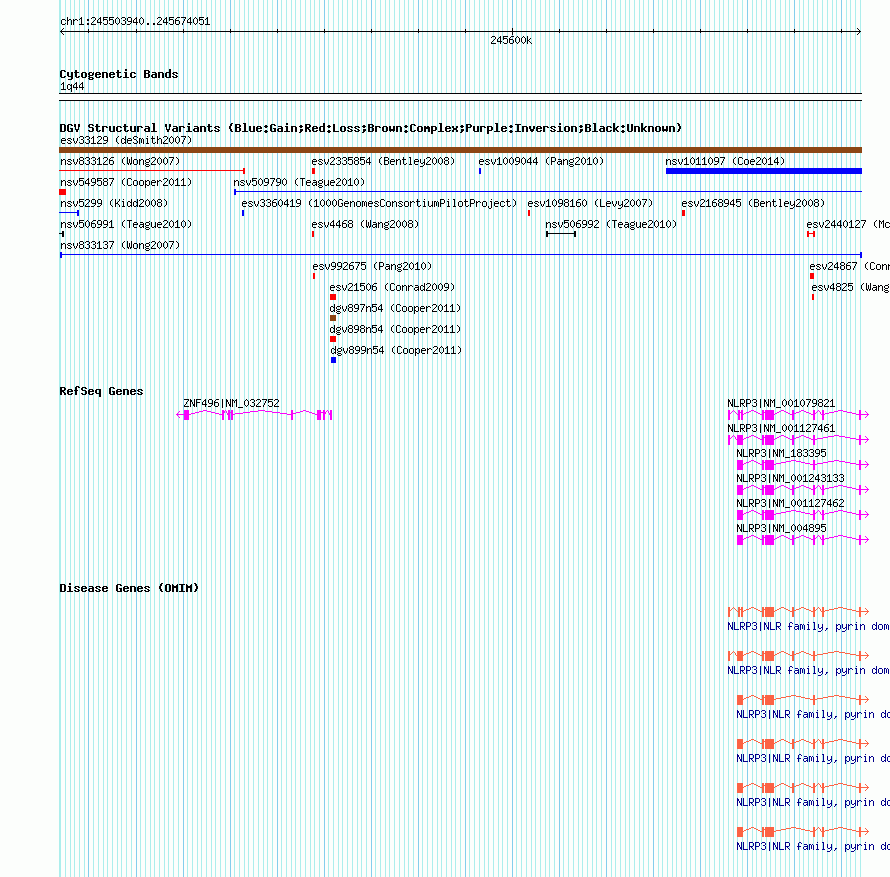
Task: Click the 1q44 cytogenetic band label
Action: point(72,86)
